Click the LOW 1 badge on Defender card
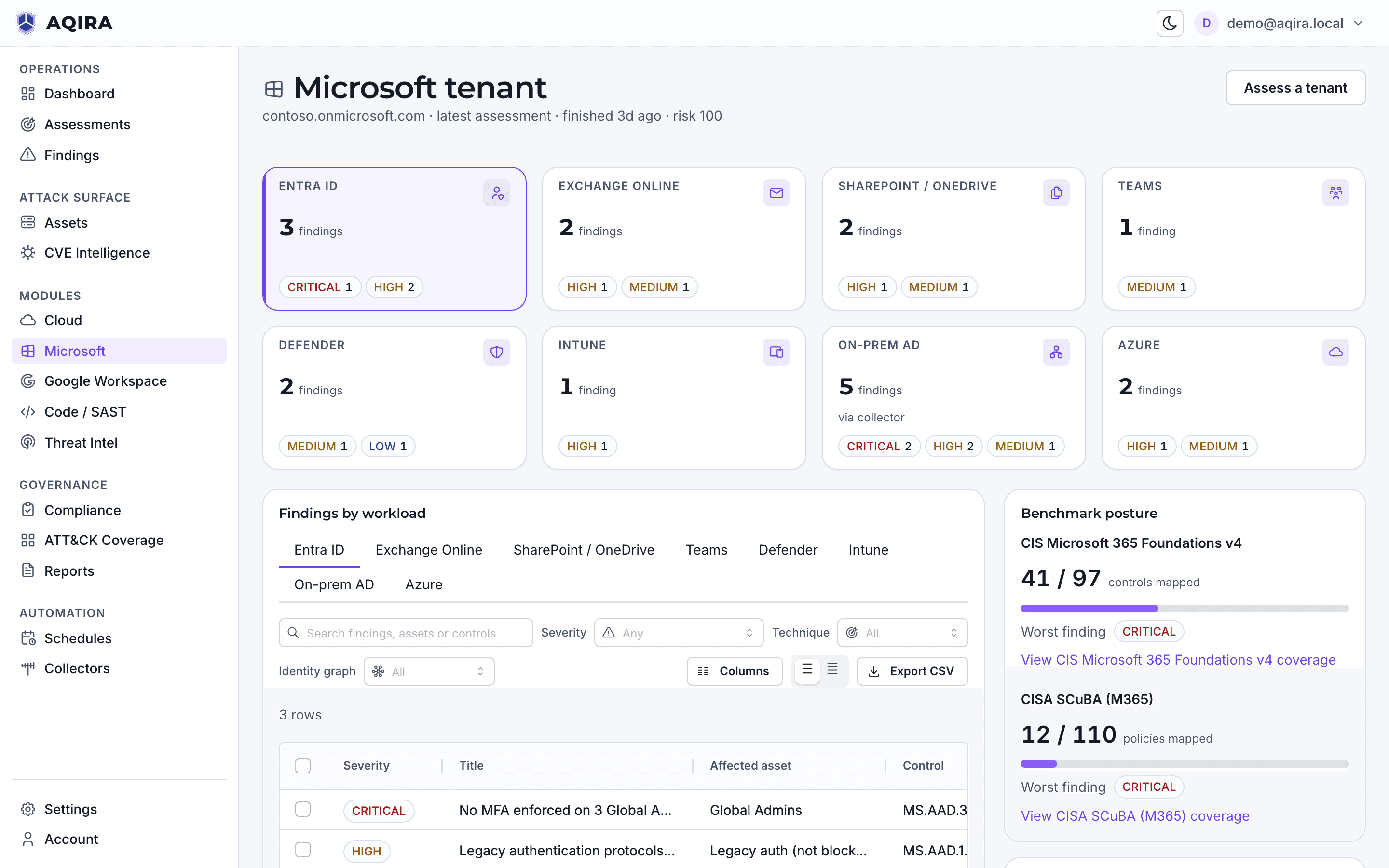This screenshot has height=868, width=1389. pos(388,446)
